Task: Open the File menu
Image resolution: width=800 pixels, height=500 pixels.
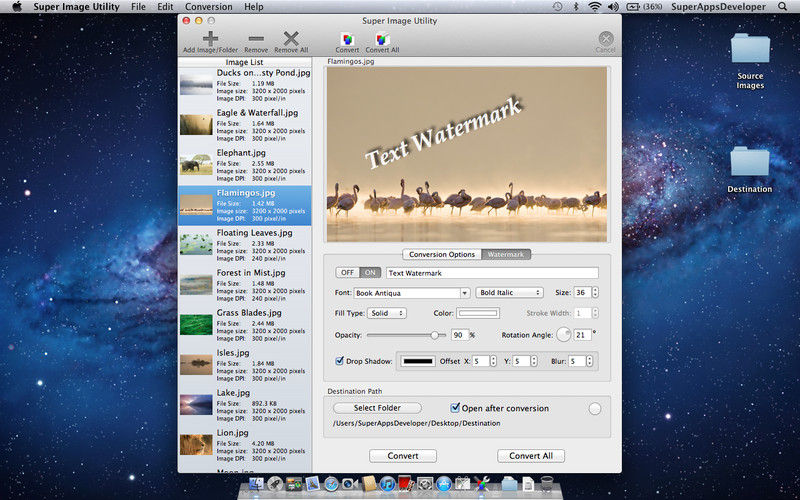Action: tap(138, 7)
